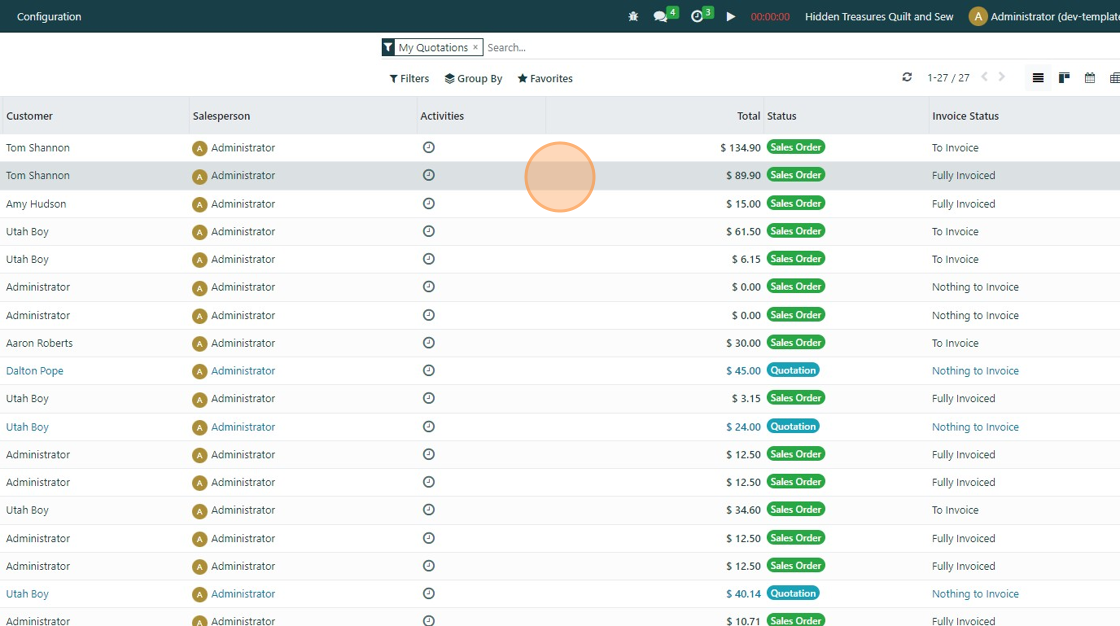Open the Filters dropdown
The image size is (1120, 626).
click(x=409, y=79)
